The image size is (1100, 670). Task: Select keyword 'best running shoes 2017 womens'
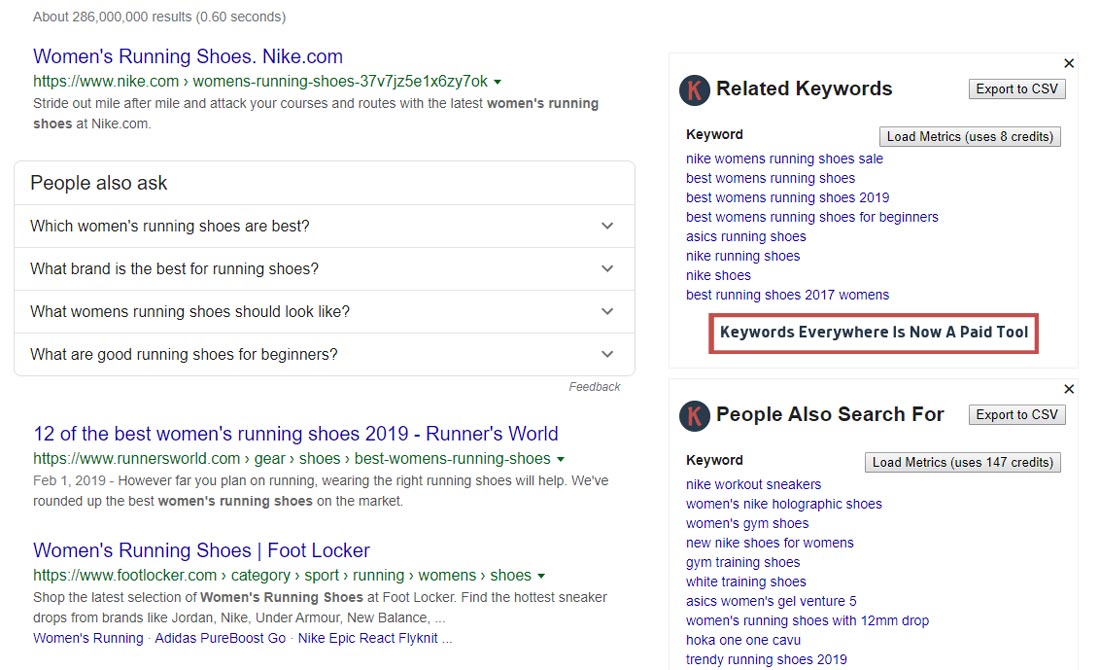pos(787,295)
